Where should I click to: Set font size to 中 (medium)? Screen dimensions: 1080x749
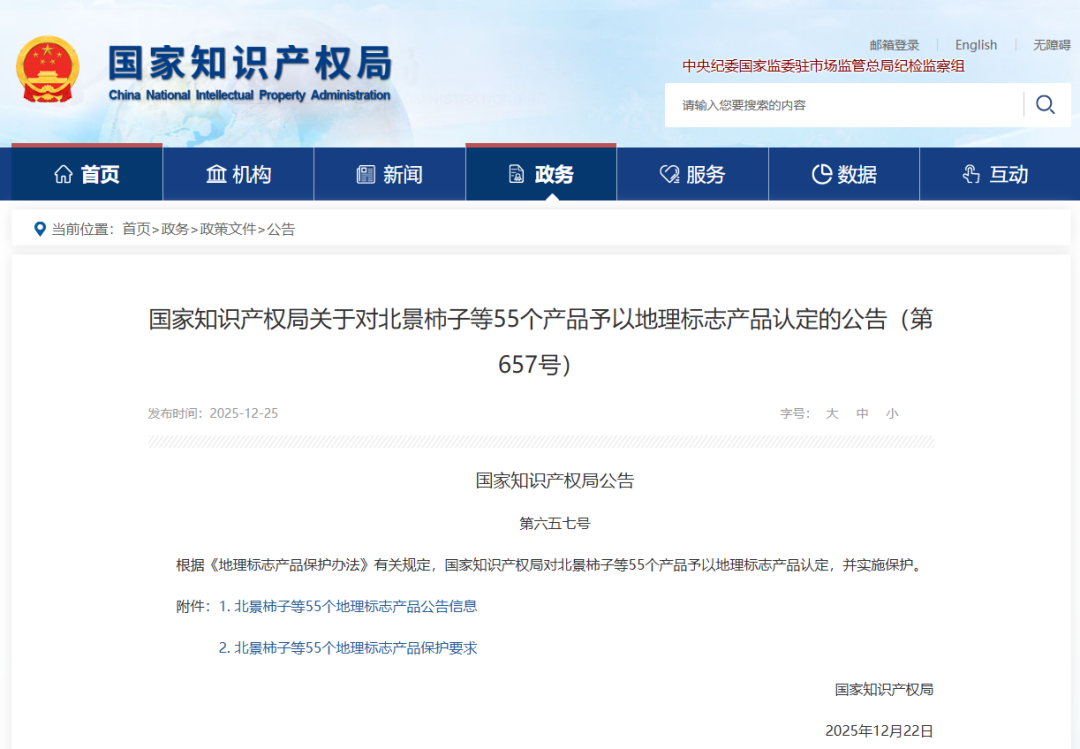point(862,414)
